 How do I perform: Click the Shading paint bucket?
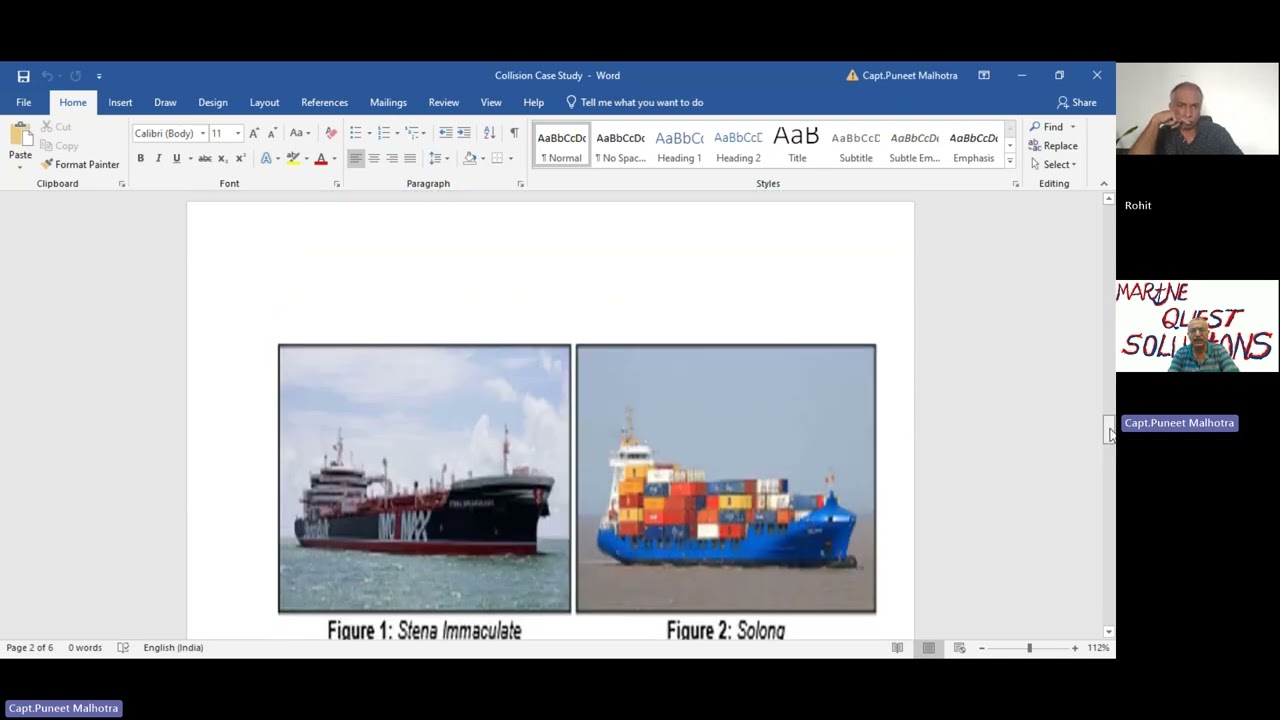tap(470, 158)
